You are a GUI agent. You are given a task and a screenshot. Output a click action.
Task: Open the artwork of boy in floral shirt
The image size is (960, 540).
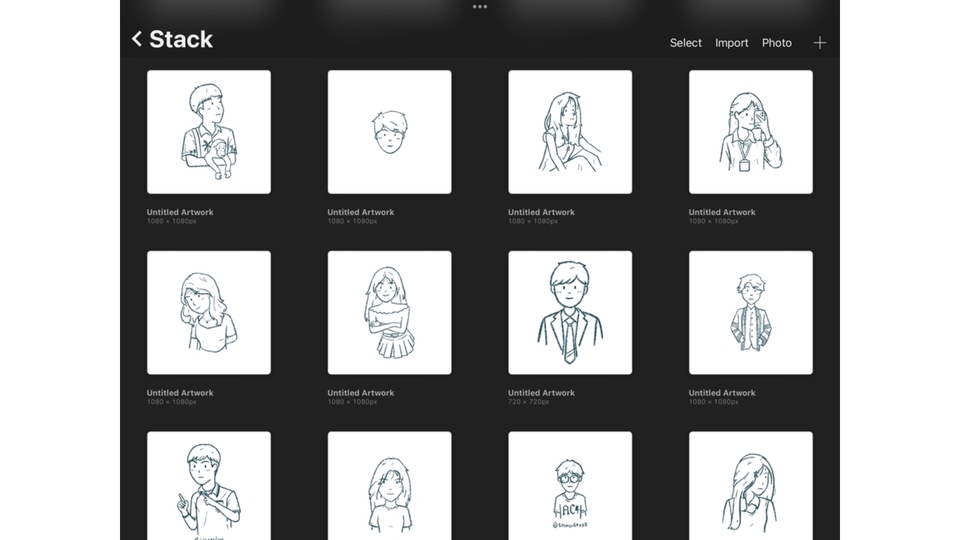(209, 132)
